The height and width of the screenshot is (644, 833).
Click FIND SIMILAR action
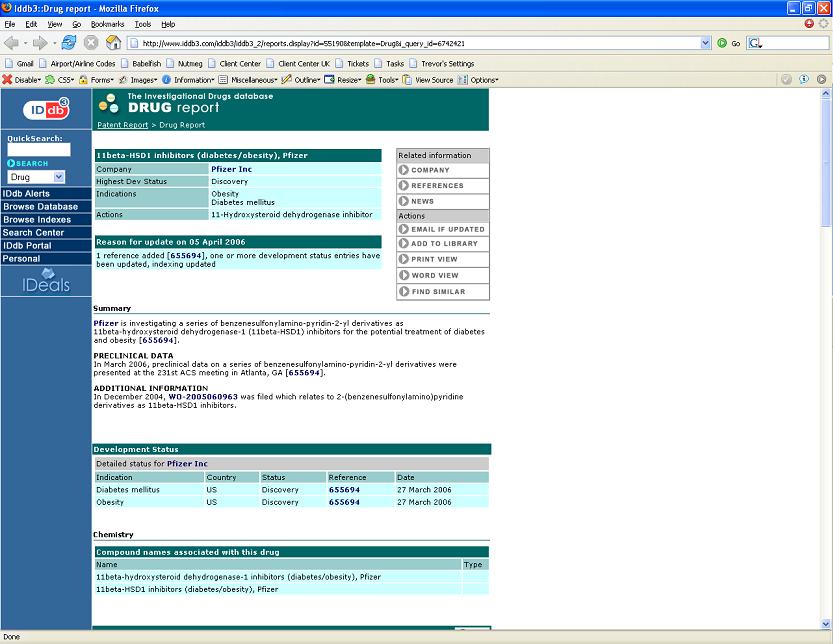(x=443, y=292)
